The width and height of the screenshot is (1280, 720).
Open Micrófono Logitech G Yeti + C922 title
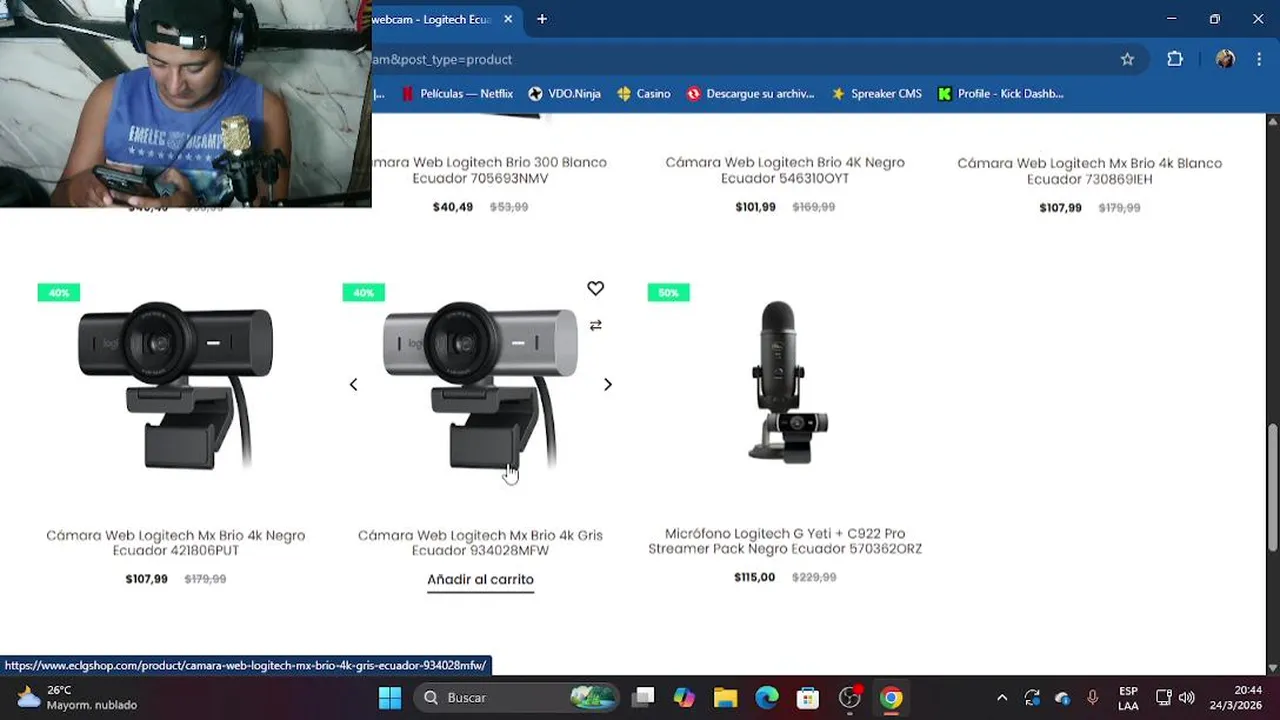tap(785, 541)
